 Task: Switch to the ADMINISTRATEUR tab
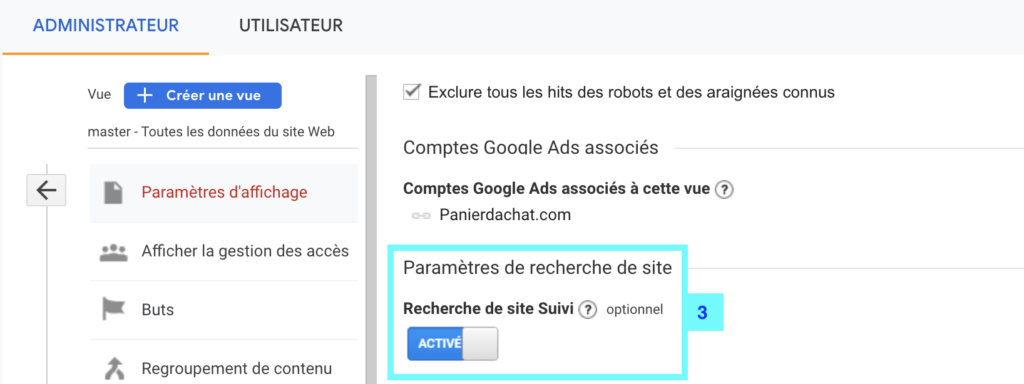click(x=106, y=25)
